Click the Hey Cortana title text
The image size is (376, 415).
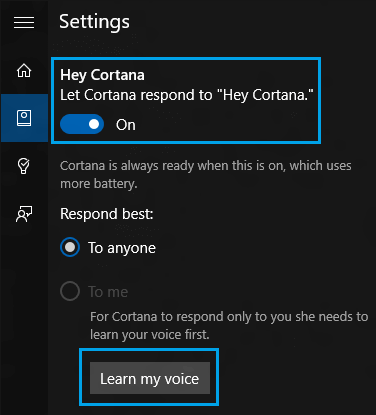pyautogui.click(x=102, y=75)
